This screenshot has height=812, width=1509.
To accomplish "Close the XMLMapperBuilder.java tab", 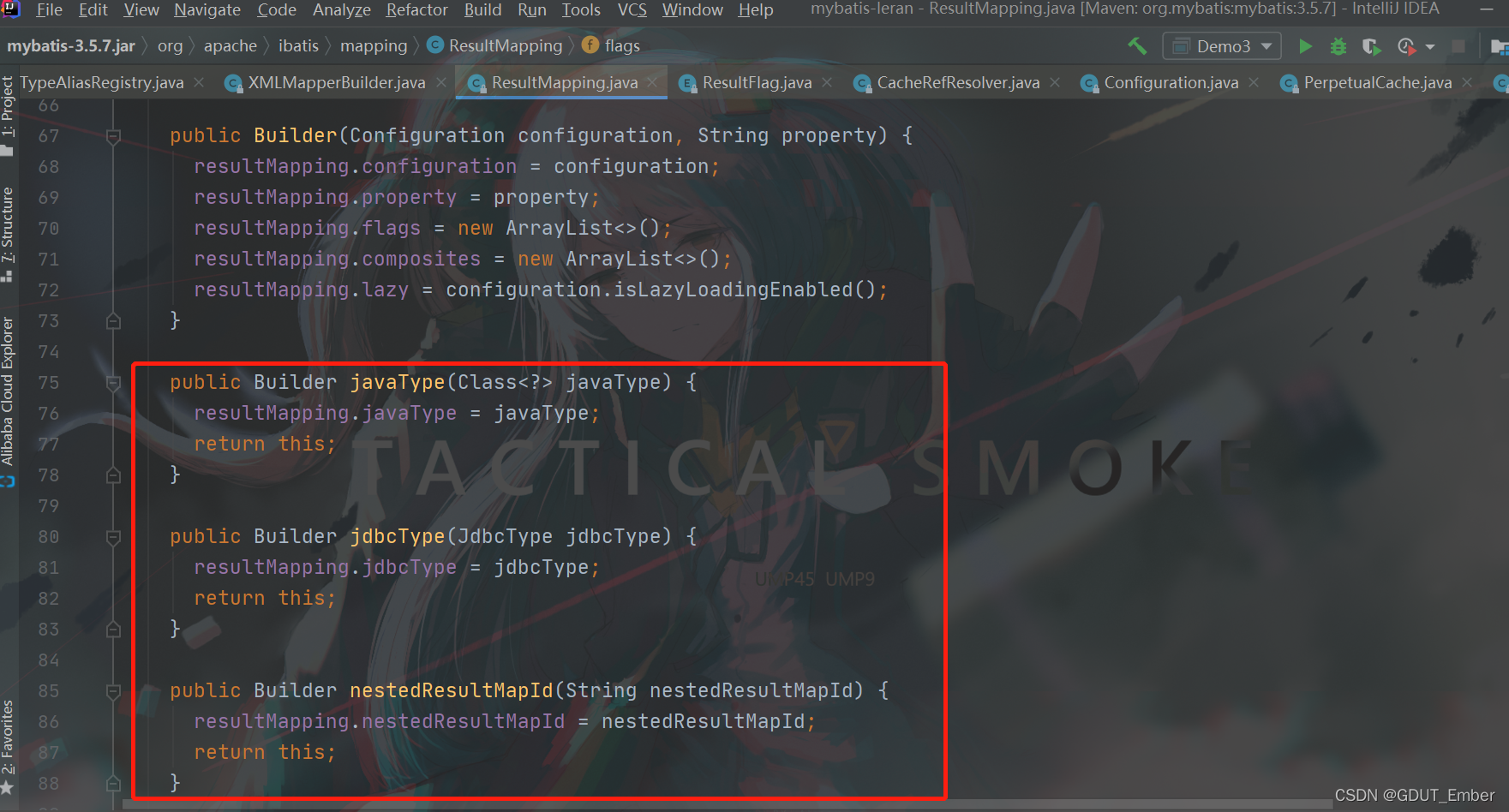I will (x=440, y=82).
